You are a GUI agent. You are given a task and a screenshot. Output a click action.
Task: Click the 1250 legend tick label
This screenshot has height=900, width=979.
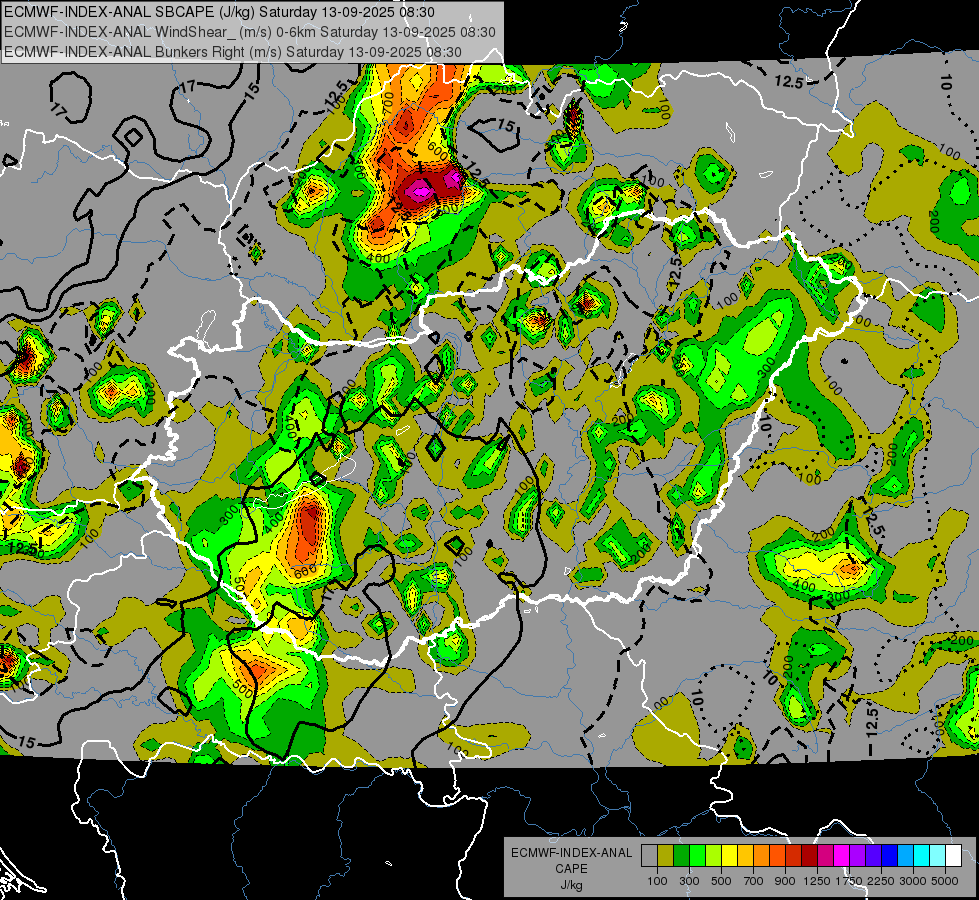(817, 881)
